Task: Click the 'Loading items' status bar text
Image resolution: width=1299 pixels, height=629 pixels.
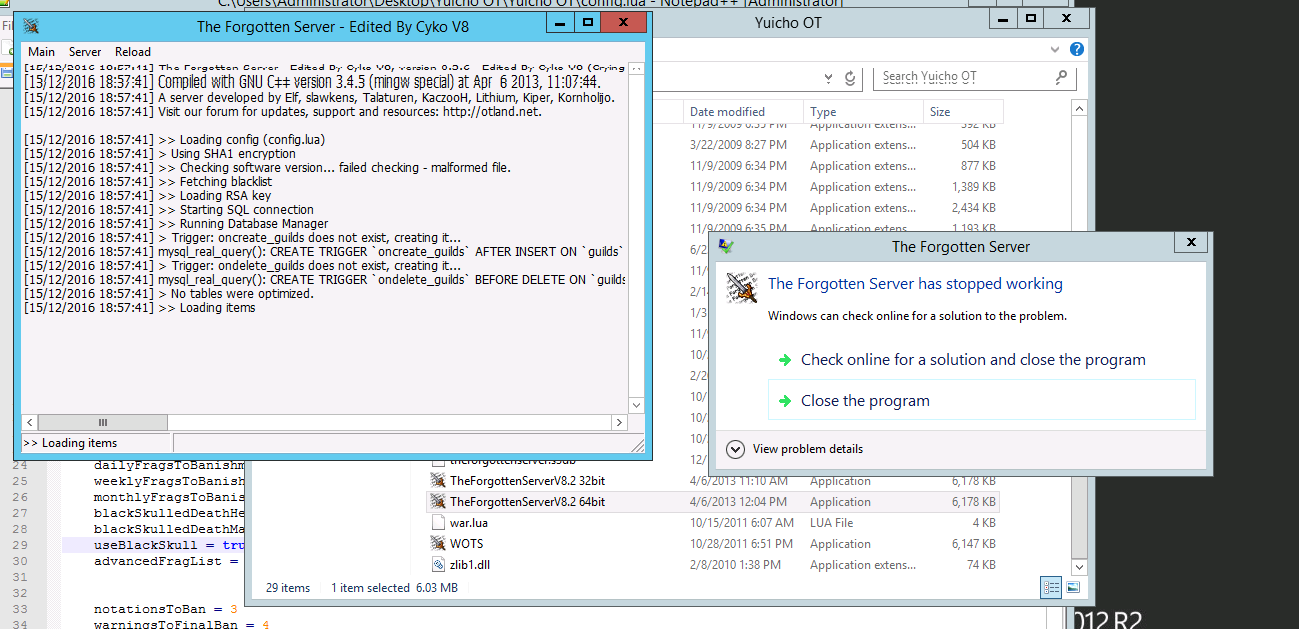Action: click(x=70, y=443)
